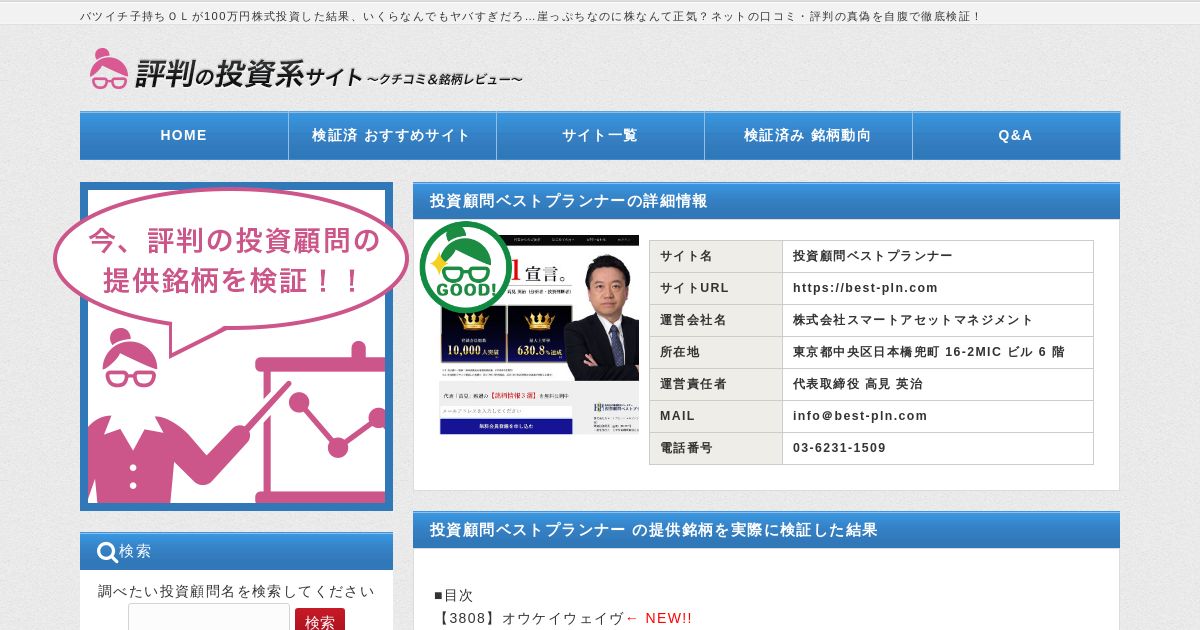Image resolution: width=1200 pixels, height=630 pixels.
Task: Click the magnifier icon beside 検索 heading
Action: [107, 552]
